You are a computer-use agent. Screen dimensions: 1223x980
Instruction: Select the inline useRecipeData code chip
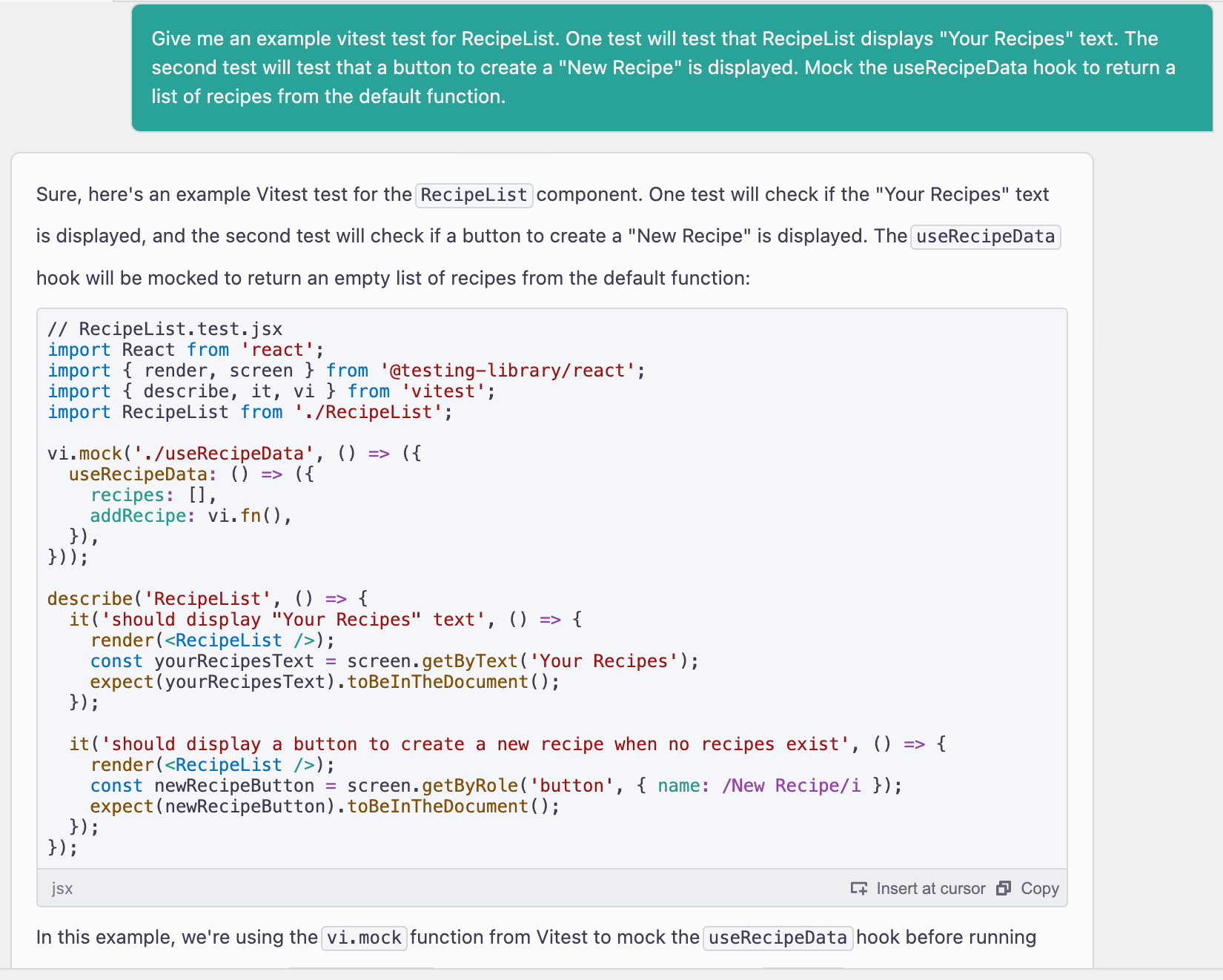tap(985, 236)
